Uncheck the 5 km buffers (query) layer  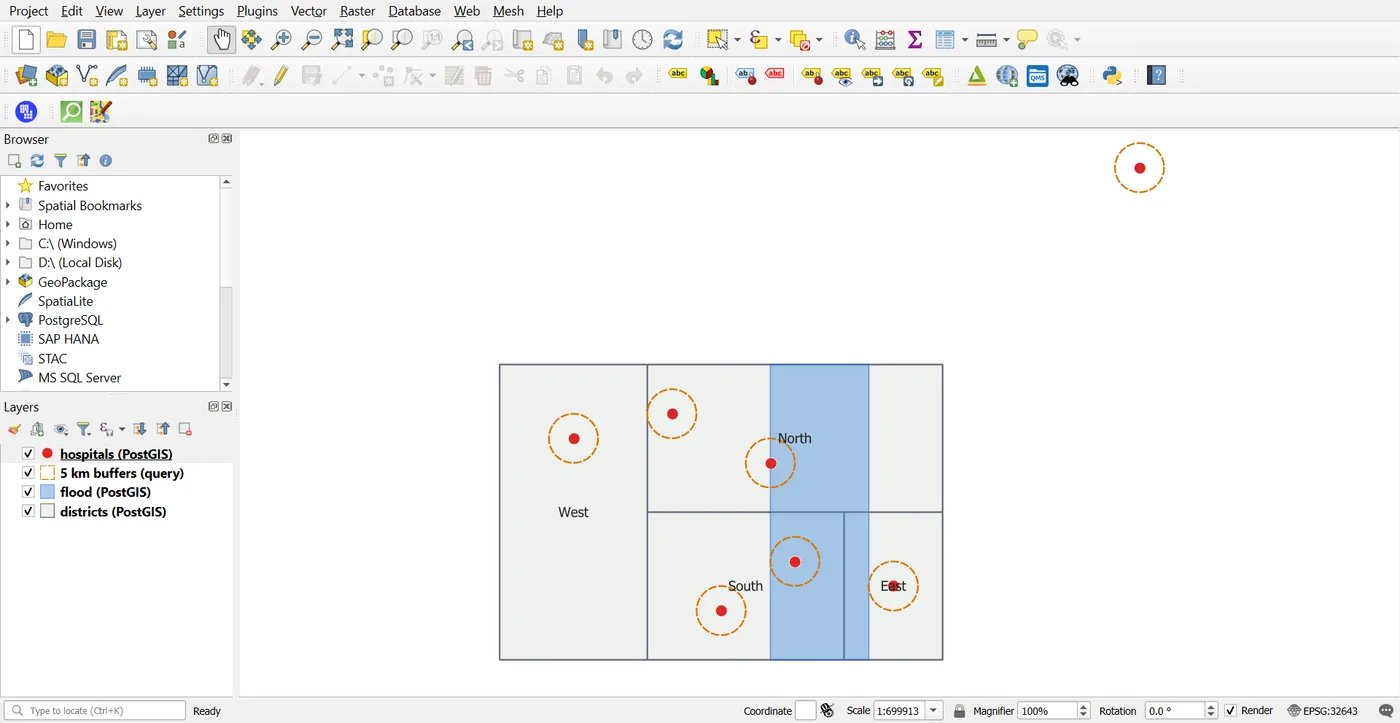28,473
